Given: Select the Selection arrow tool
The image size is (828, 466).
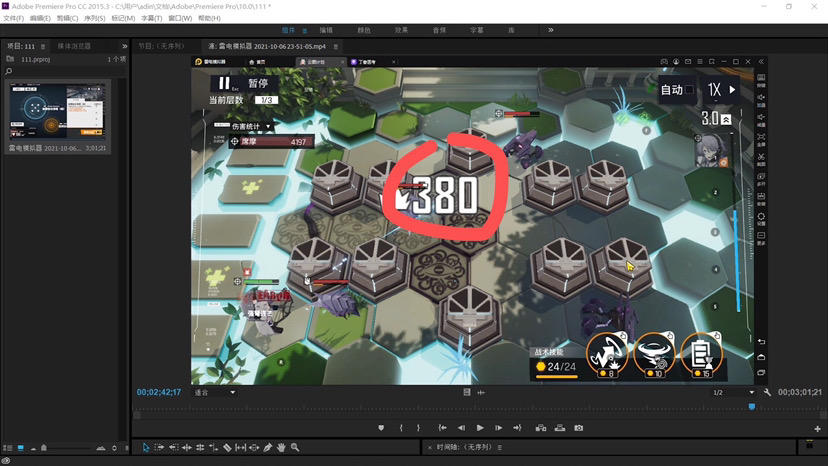Looking at the screenshot, I should pyautogui.click(x=146, y=448).
